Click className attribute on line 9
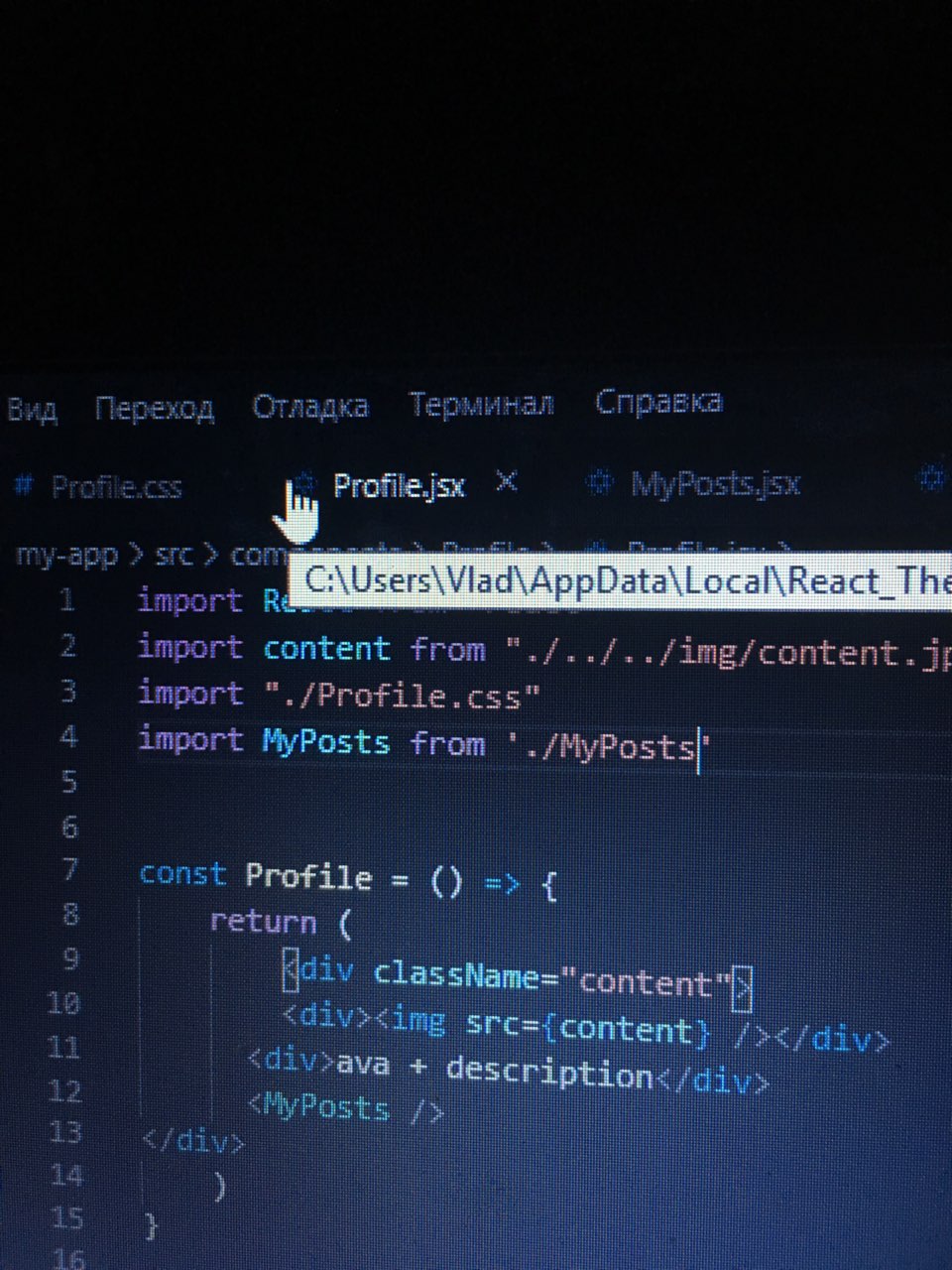Viewport: 952px width, 1270px height. click(x=458, y=976)
